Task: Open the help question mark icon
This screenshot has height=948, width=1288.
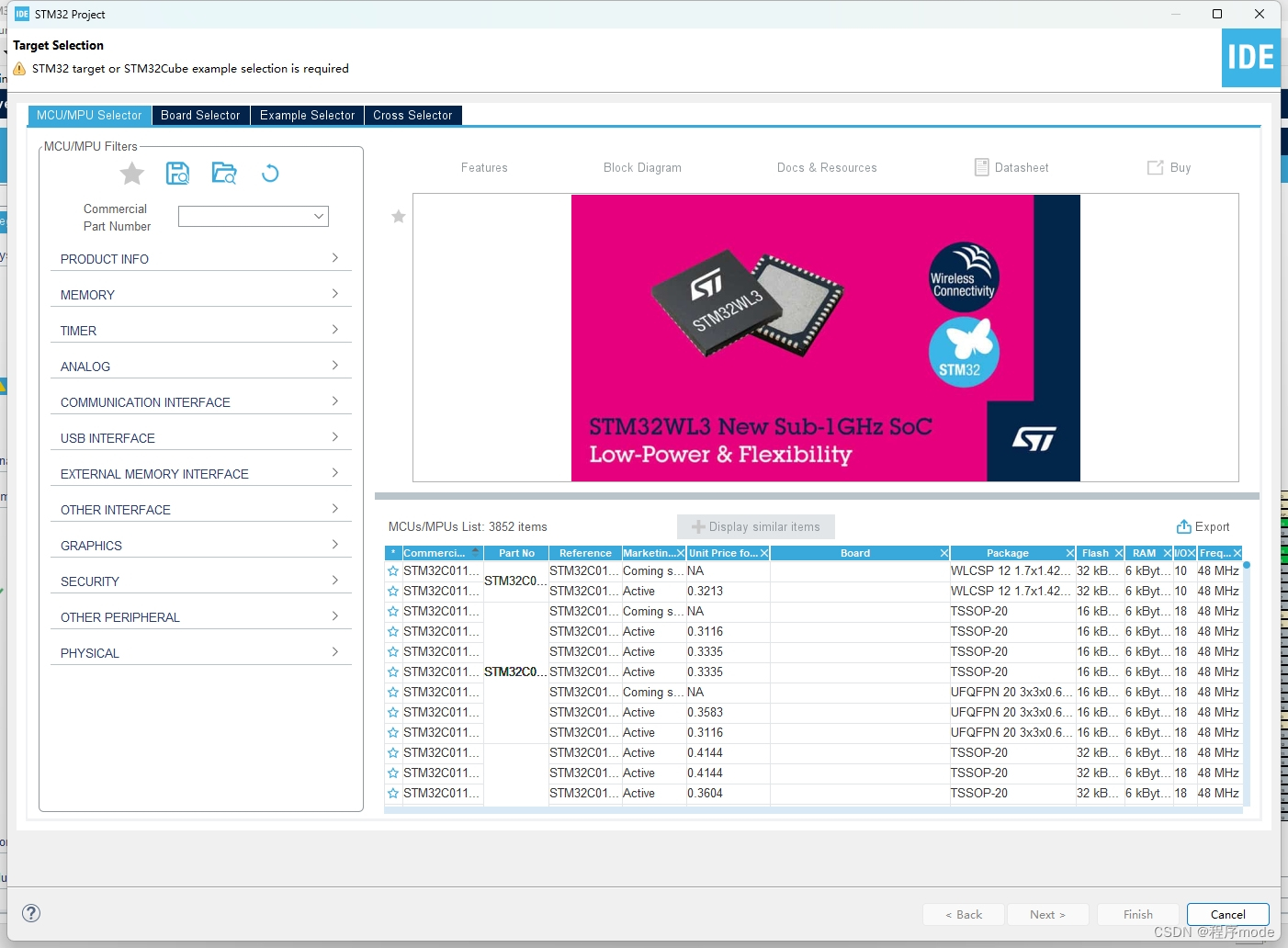Action: 31,912
